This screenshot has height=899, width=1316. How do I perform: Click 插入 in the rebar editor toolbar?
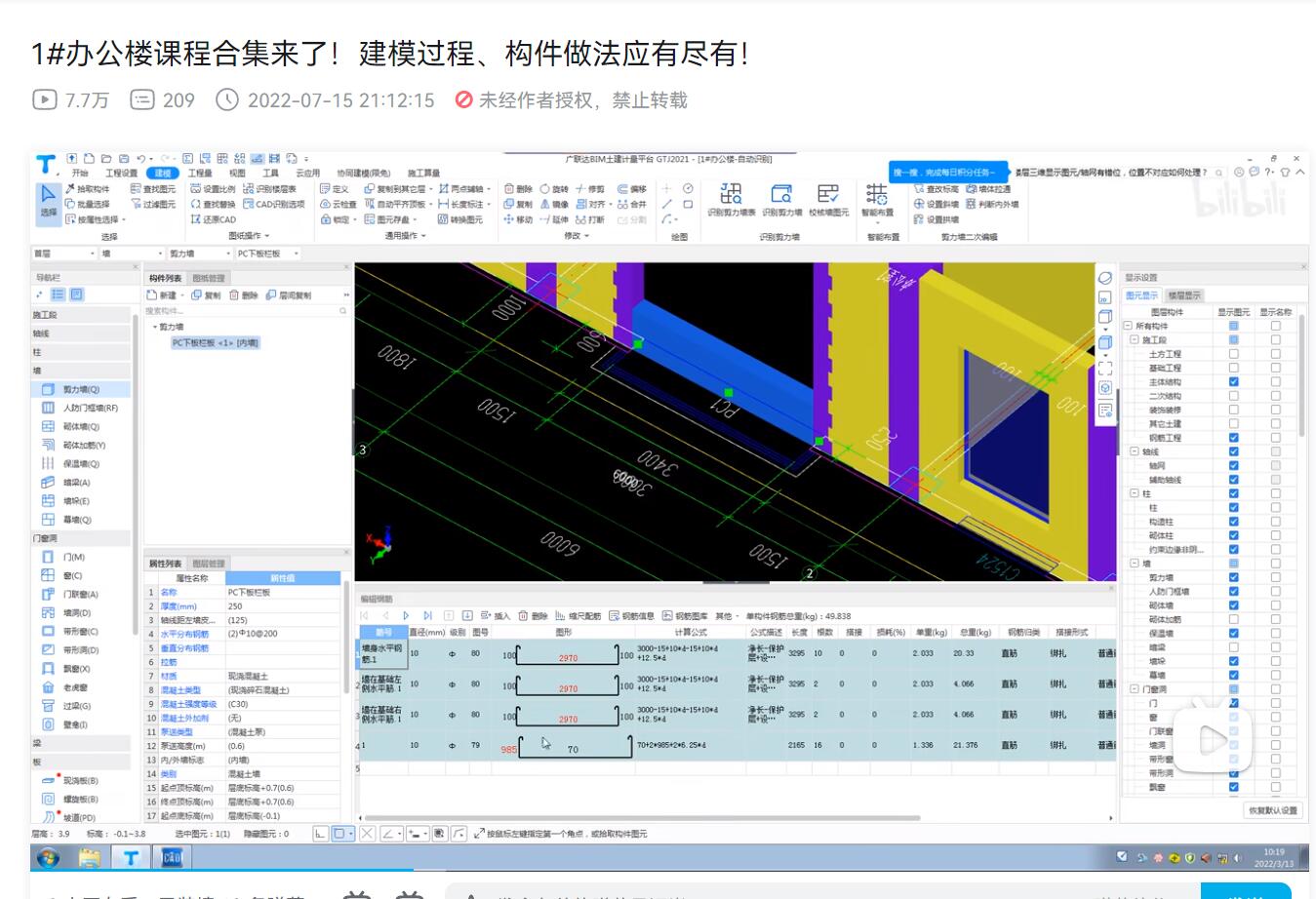coord(497,616)
